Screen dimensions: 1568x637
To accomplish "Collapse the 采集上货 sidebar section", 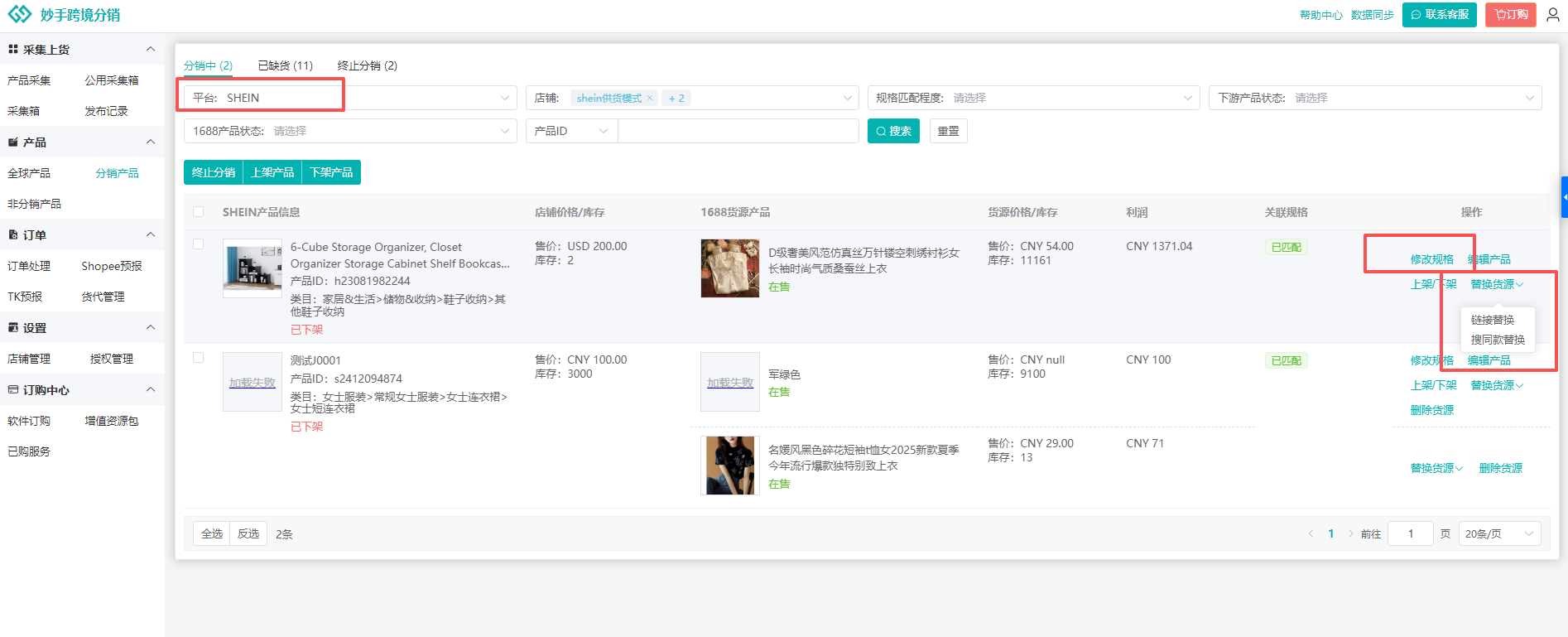I will click(x=150, y=50).
